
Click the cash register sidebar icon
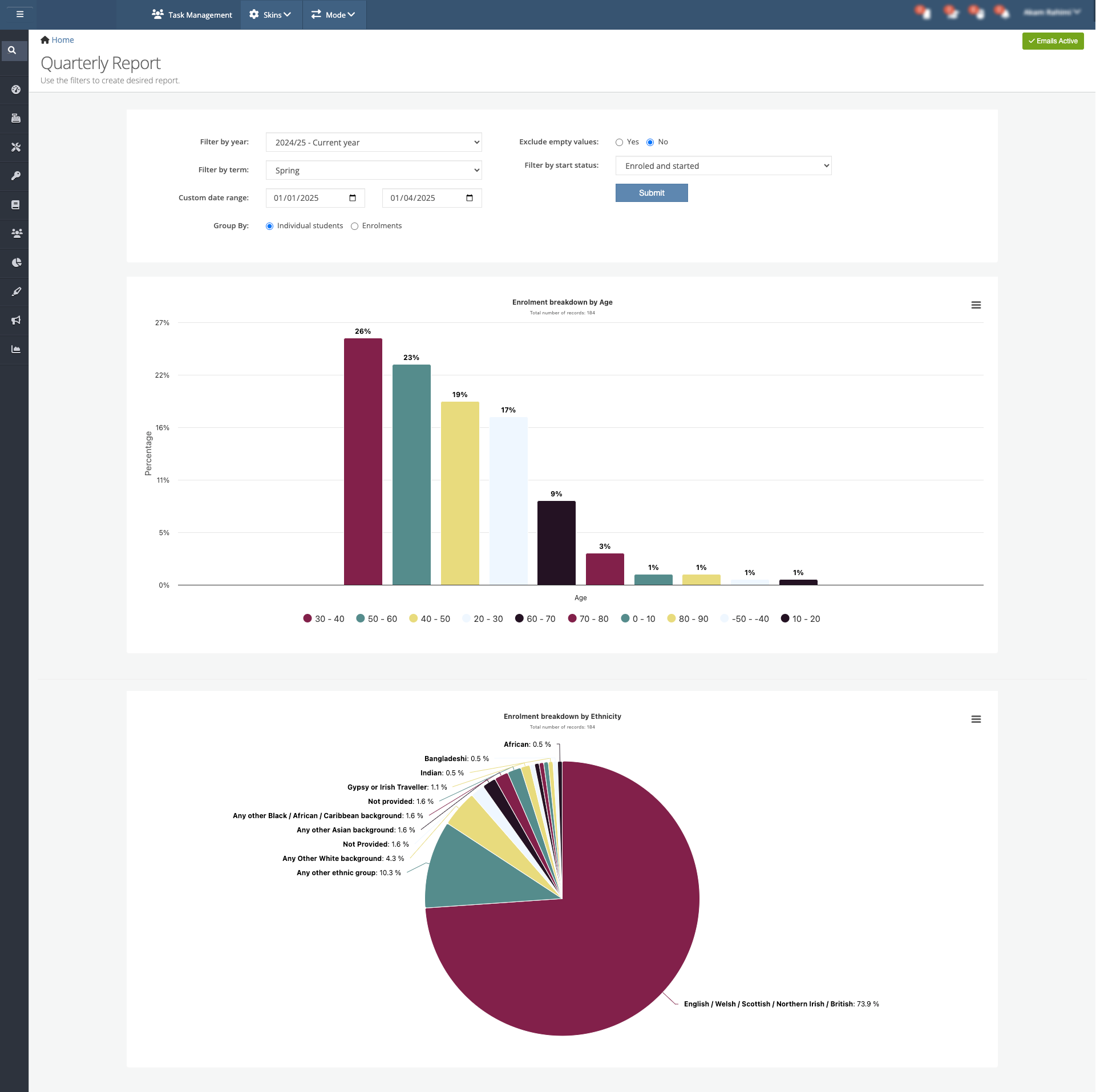(x=15, y=118)
